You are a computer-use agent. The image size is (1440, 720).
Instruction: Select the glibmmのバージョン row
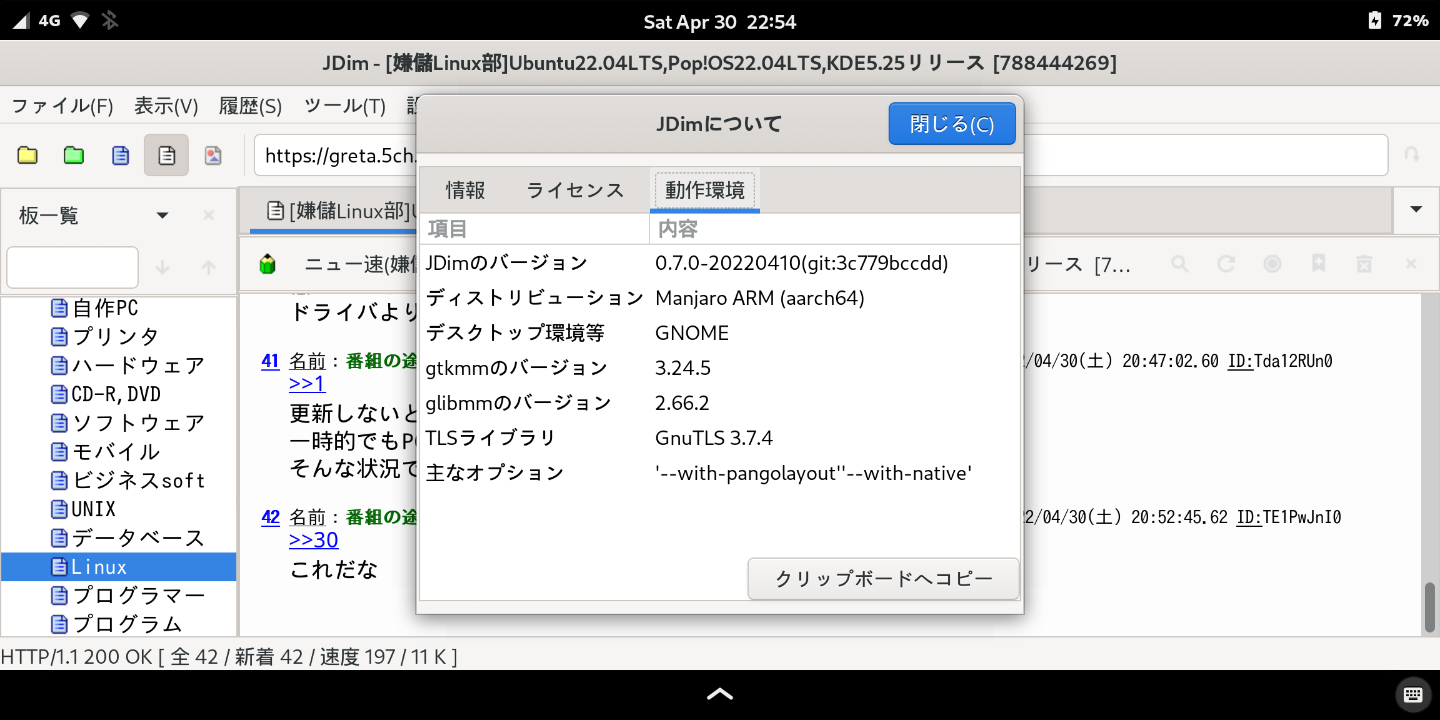[720, 403]
